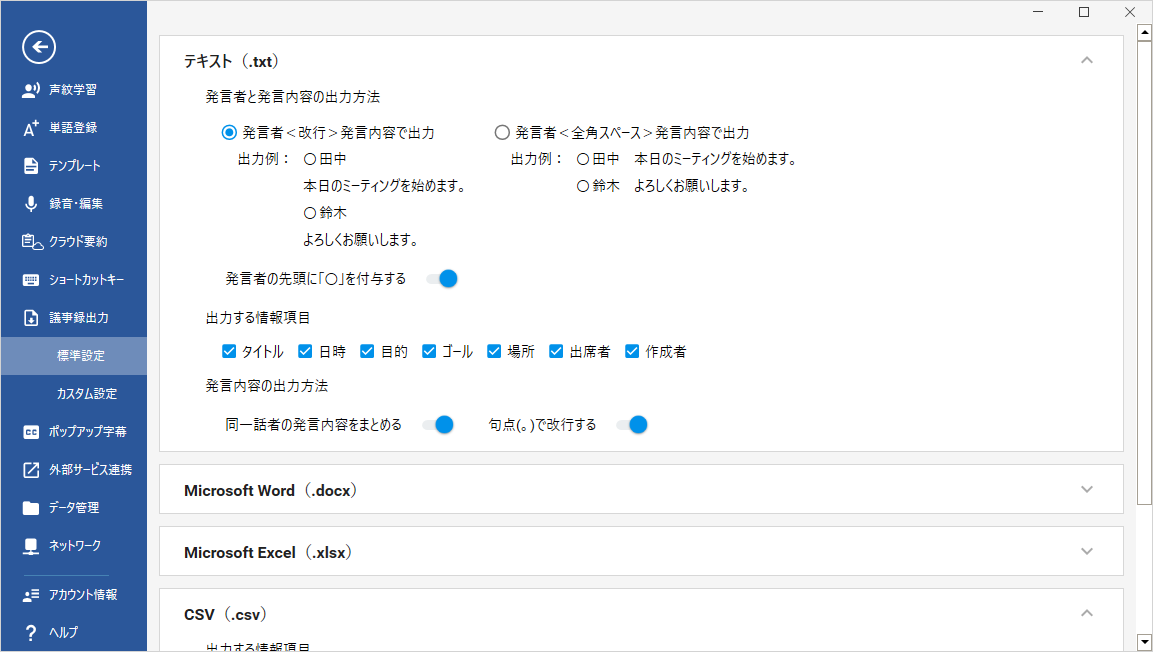This screenshot has height=652, width=1153.
Task: Toggle 発言者の先頭に「〇」を付与する switch
Action: pos(442,279)
